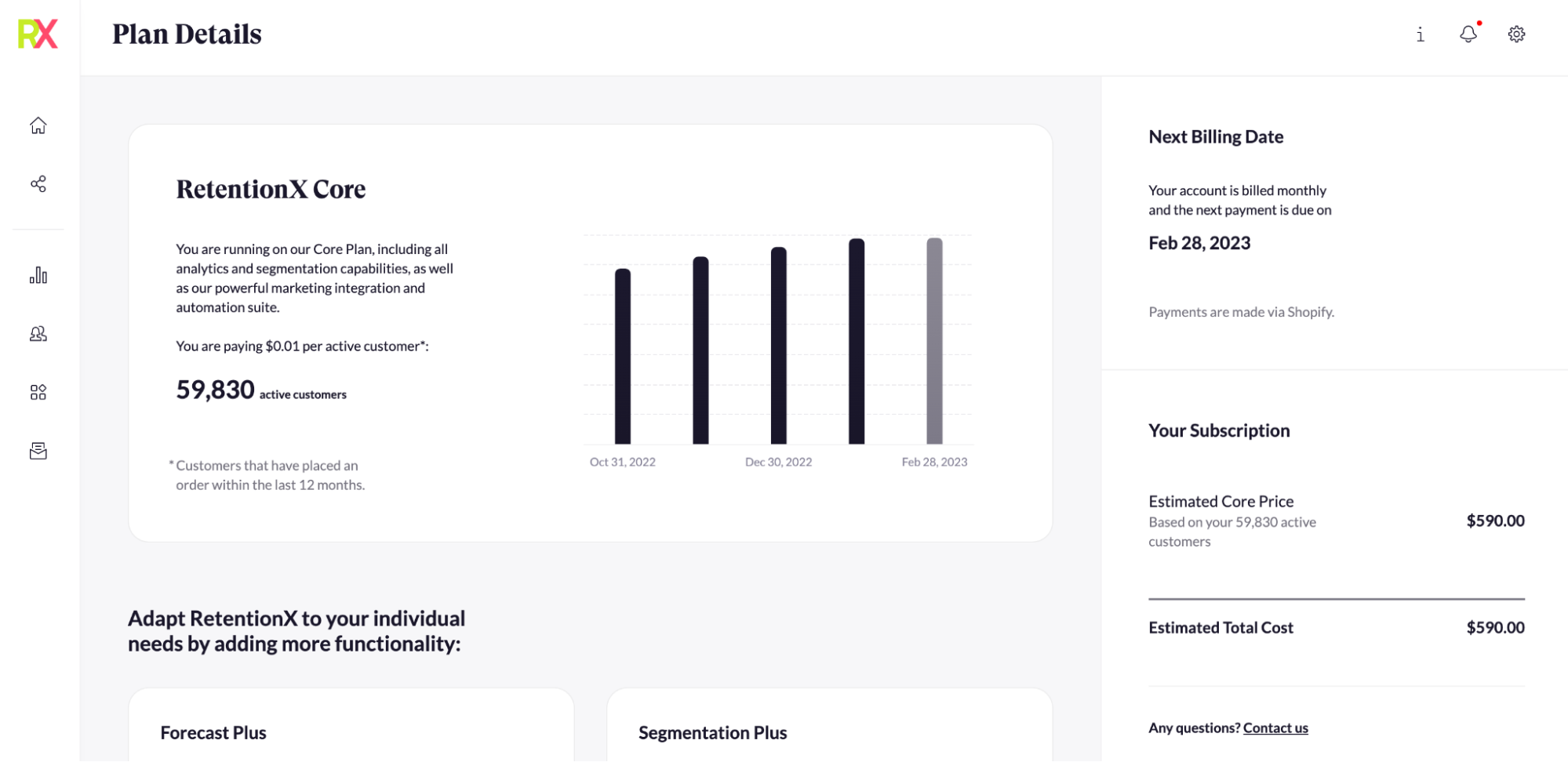This screenshot has height=762, width=1568.
Task: Open the Home page icon
Action: coord(38,125)
